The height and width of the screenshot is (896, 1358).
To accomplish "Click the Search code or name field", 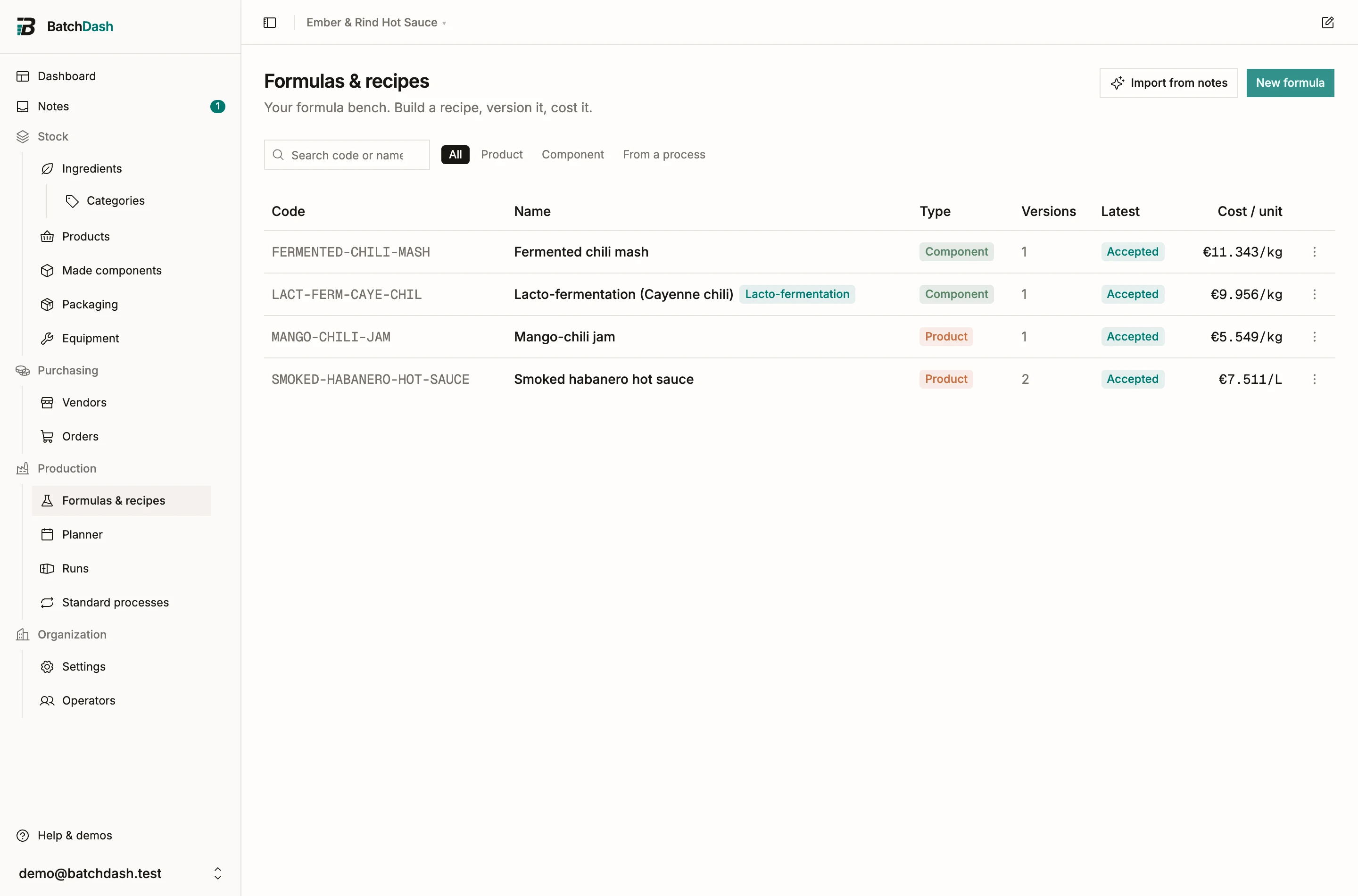I will (347, 155).
